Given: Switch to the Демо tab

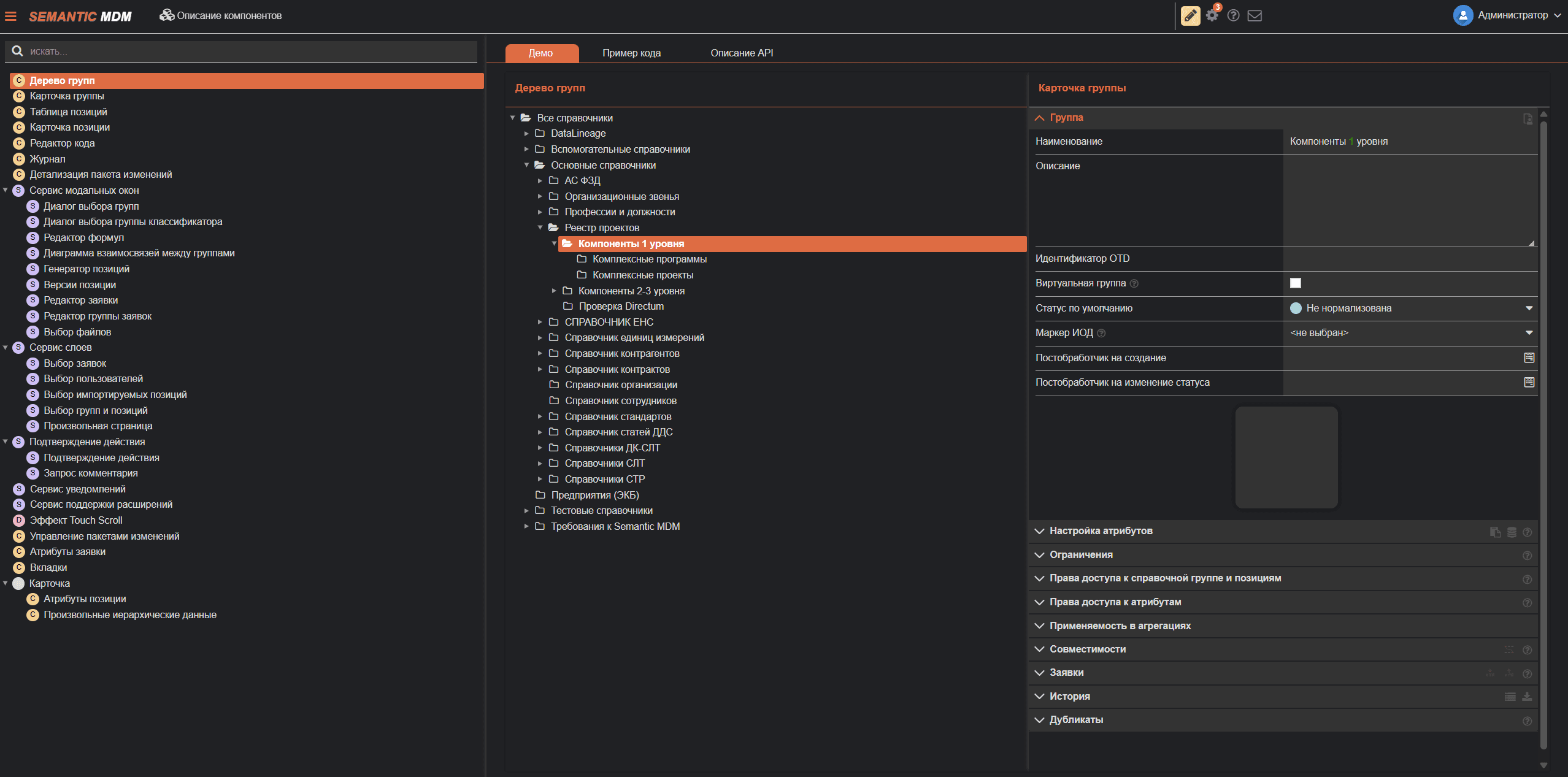Looking at the screenshot, I should (x=541, y=53).
